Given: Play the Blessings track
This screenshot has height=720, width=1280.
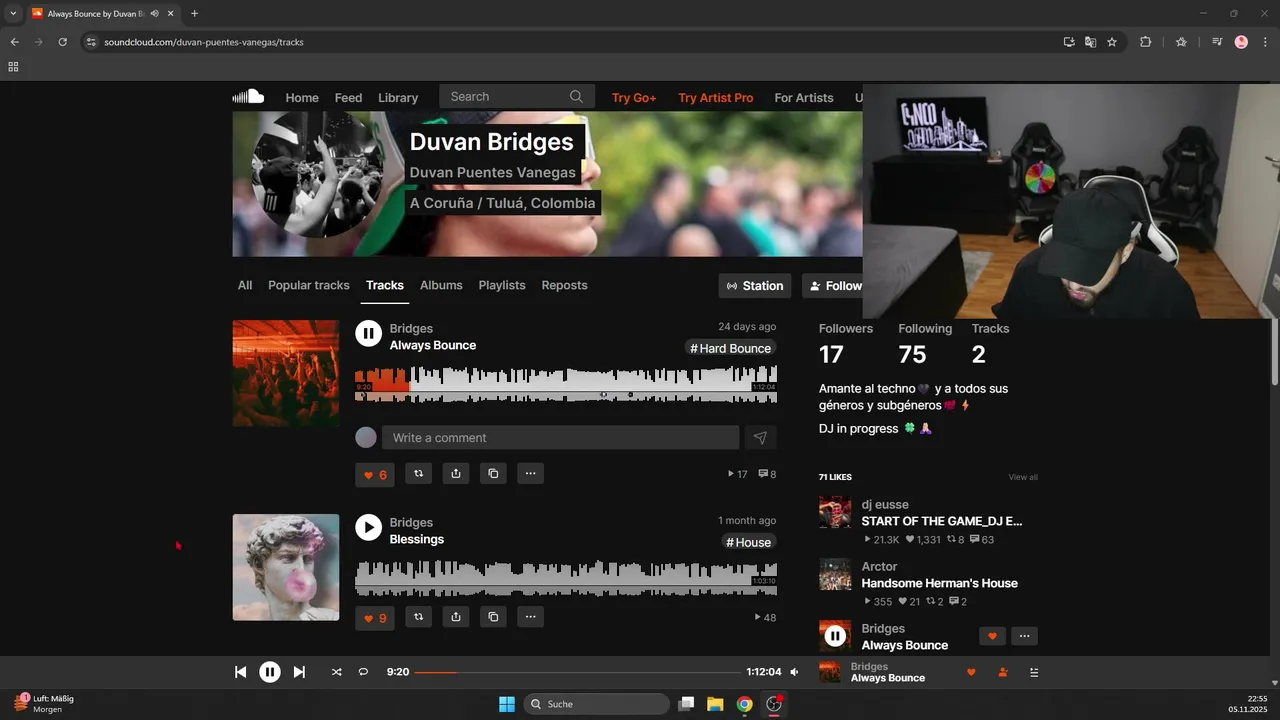Looking at the screenshot, I should tap(368, 527).
